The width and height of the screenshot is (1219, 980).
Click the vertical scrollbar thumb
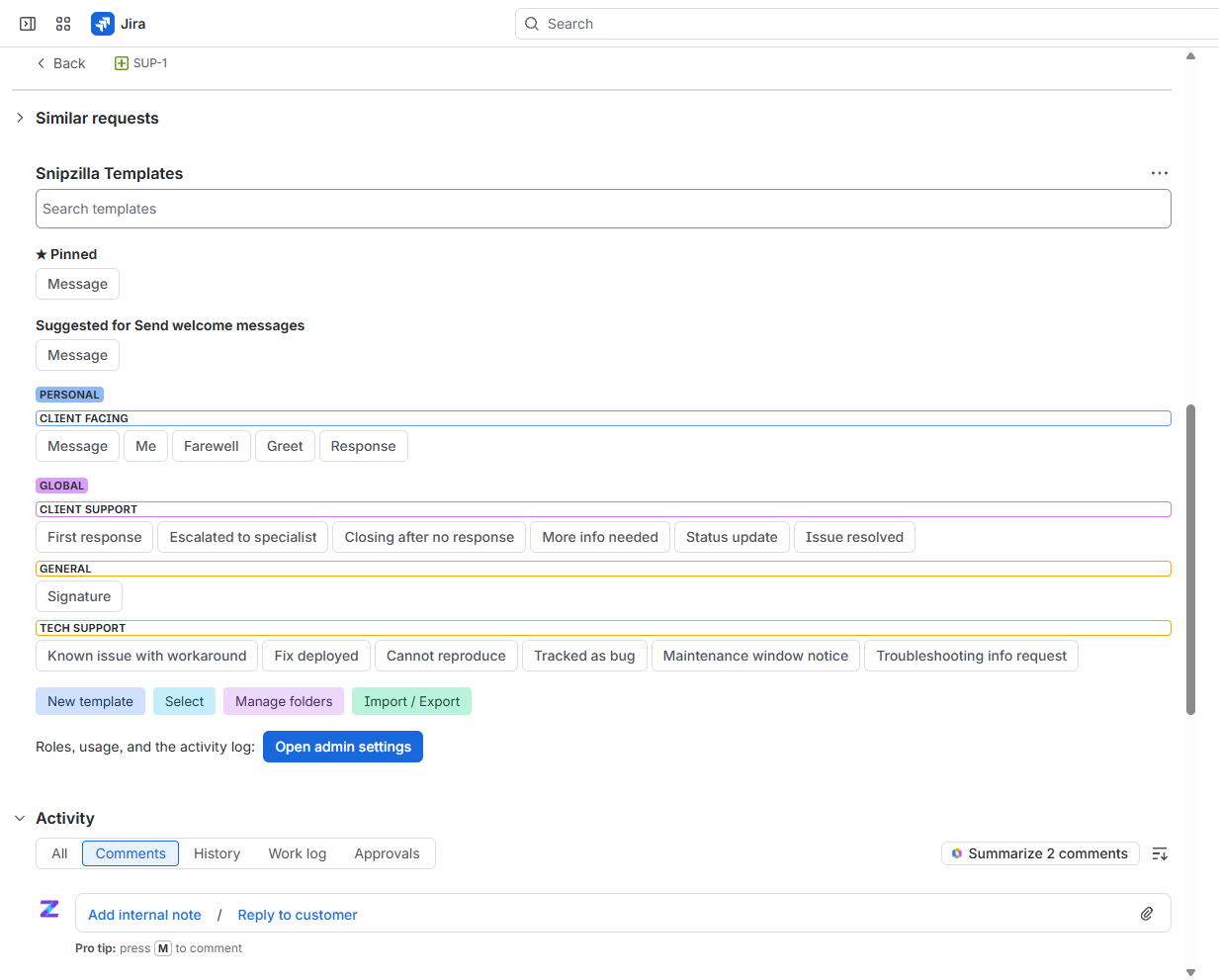coord(1191,559)
